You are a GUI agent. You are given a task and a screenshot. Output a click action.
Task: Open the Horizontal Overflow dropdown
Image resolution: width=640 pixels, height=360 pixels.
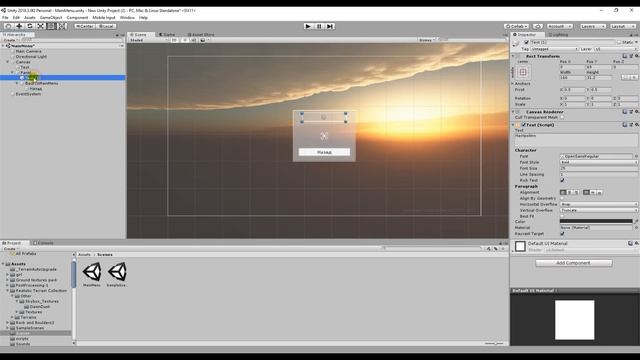599,204
